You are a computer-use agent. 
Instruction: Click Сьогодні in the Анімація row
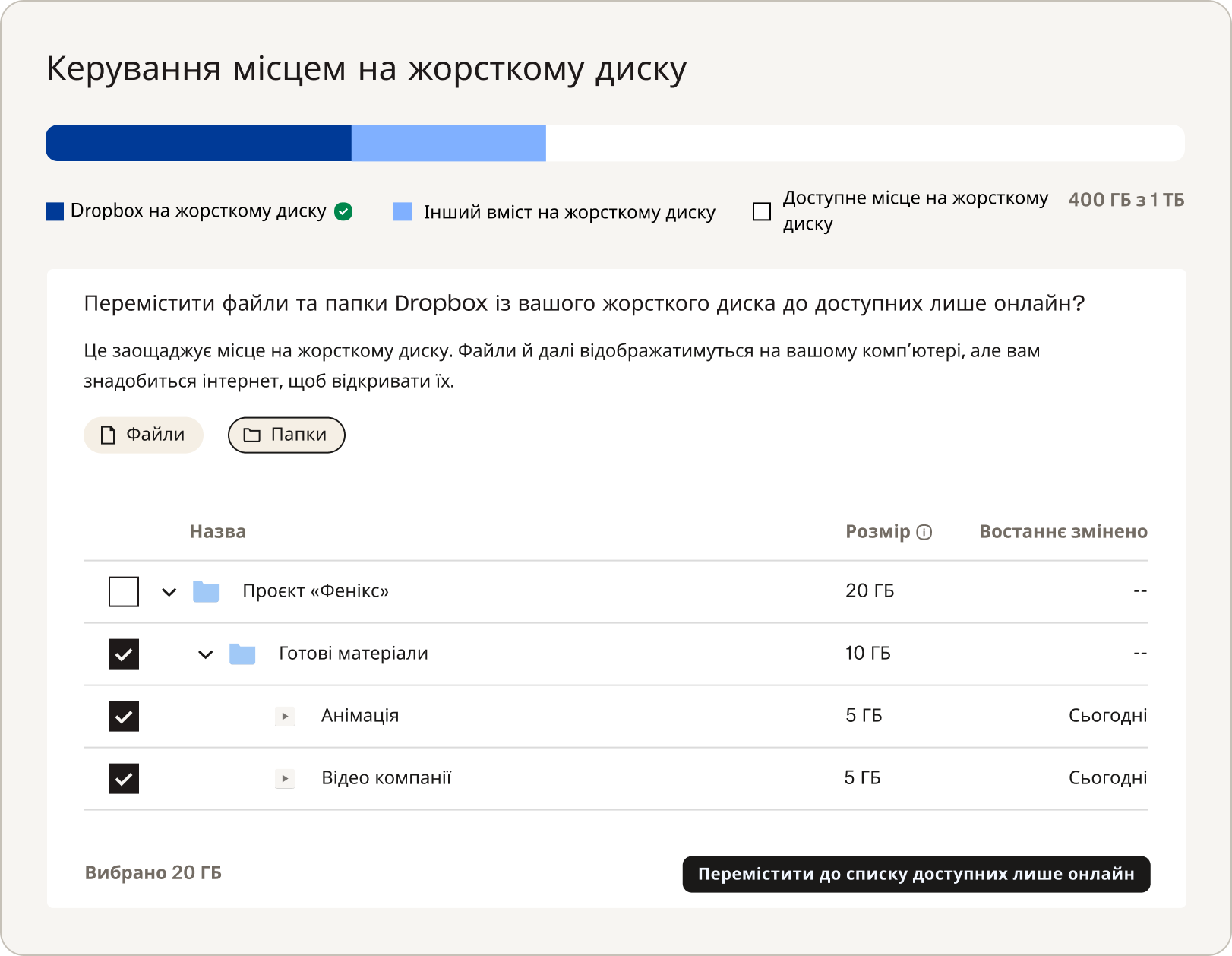1108,716
